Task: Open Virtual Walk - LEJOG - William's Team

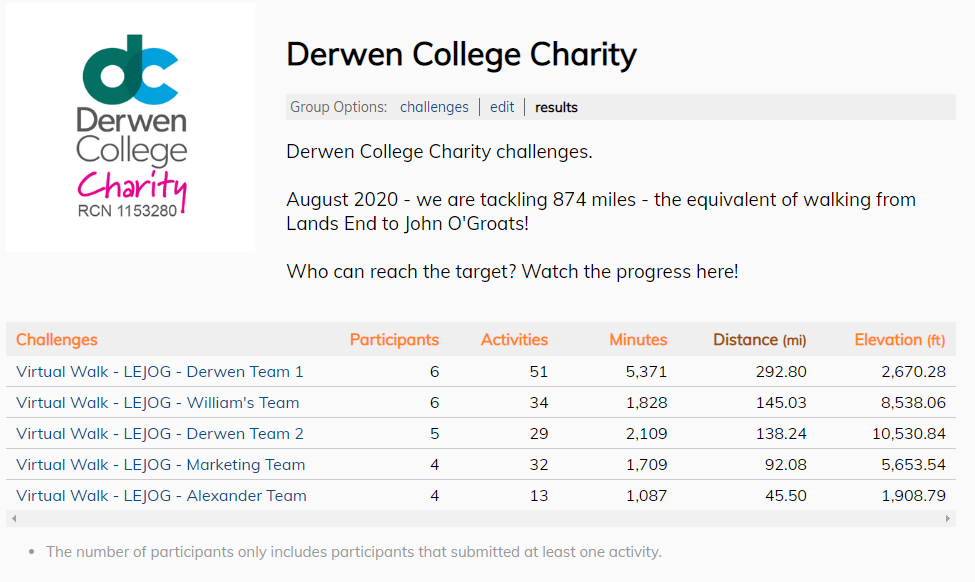Action: point(158,403)
